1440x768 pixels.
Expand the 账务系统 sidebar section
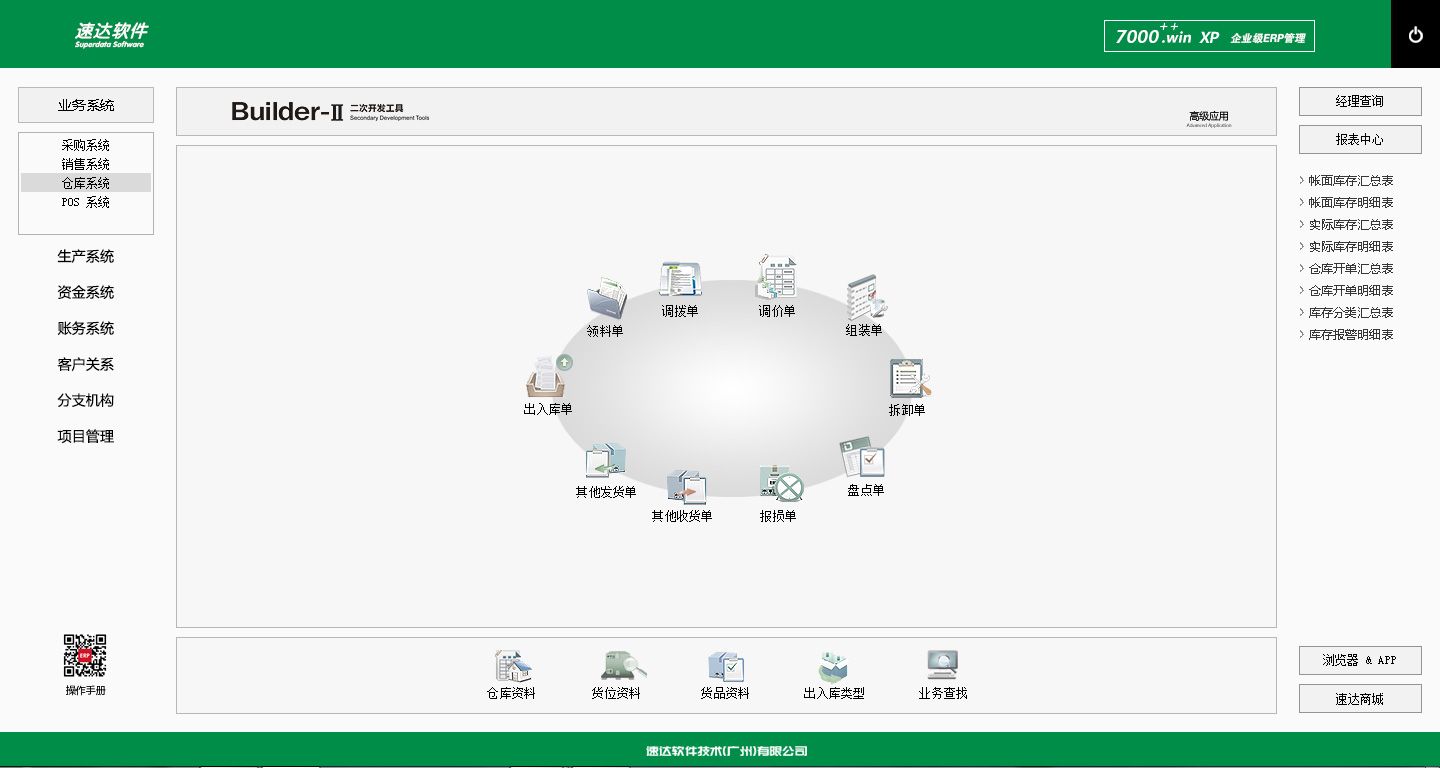(86, 329)
